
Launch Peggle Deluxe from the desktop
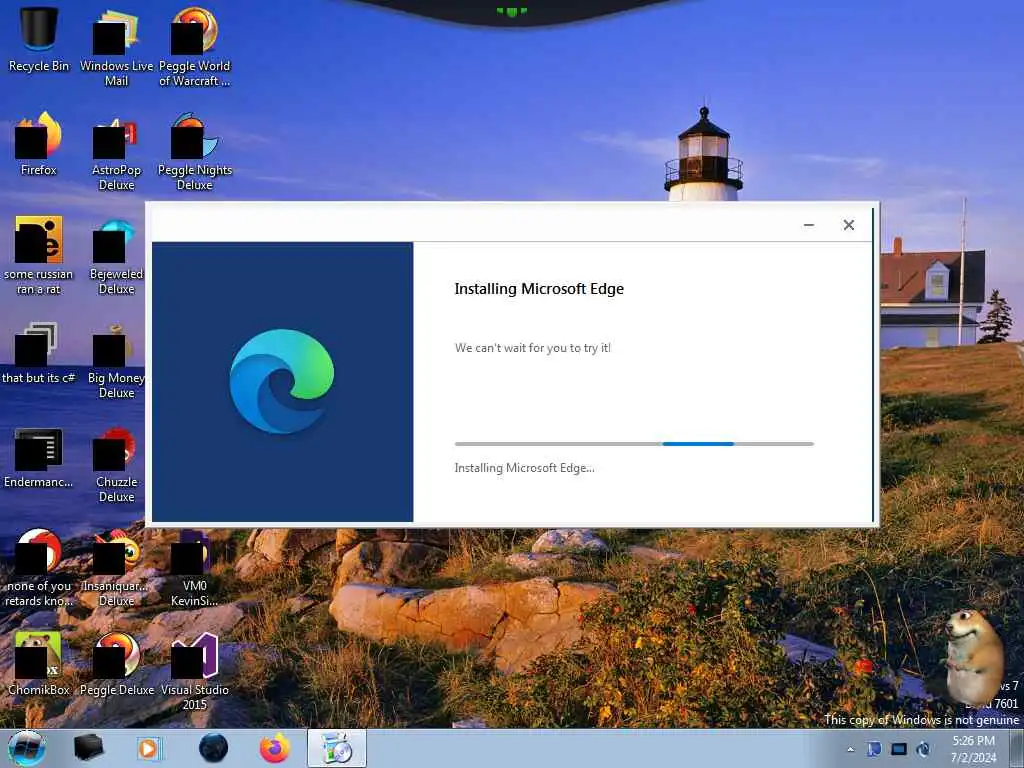pyautogui.click(x=116, y=663)
